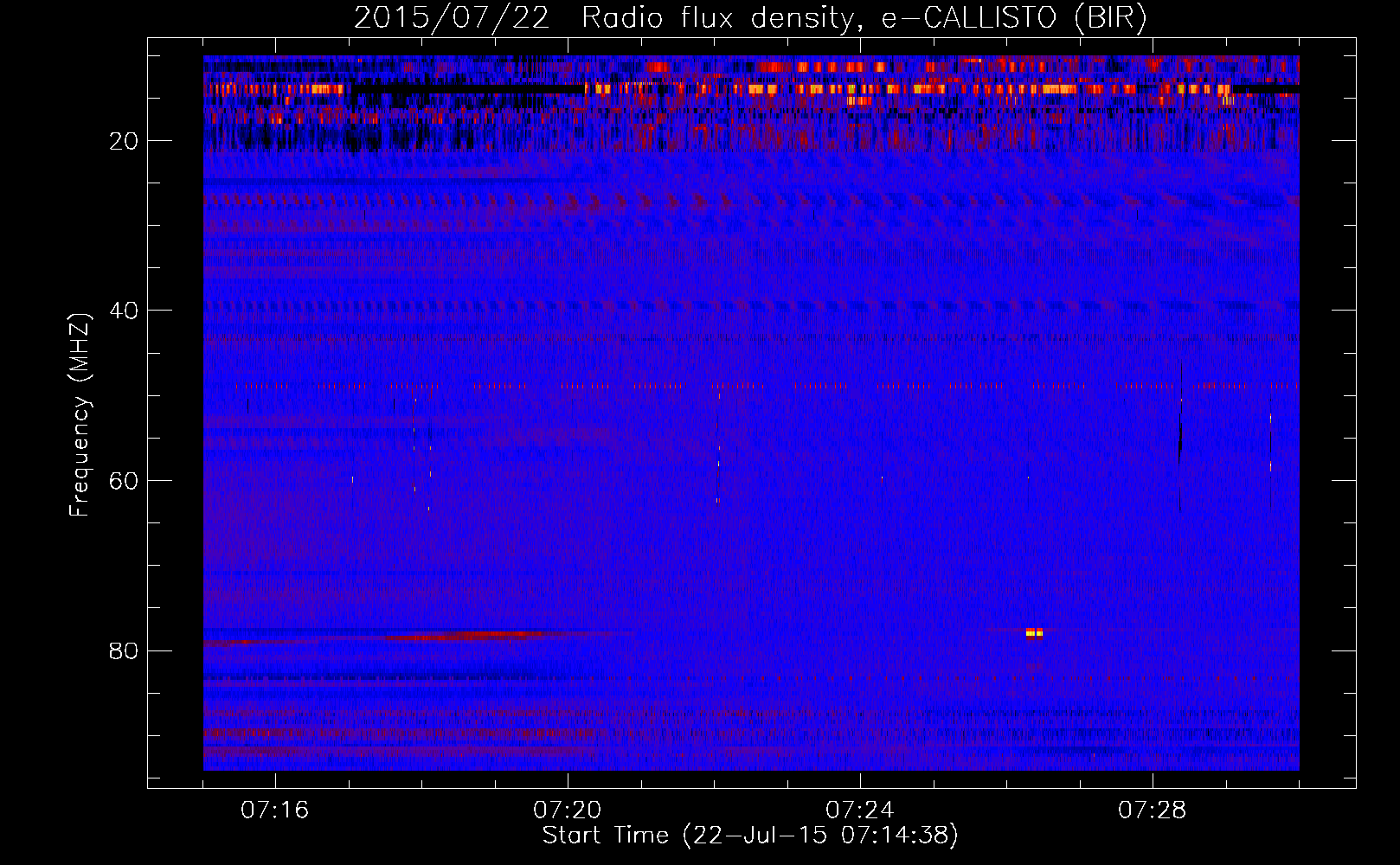
Task: Click the 07:24 time tick label
Action: [x=860, y=811]
